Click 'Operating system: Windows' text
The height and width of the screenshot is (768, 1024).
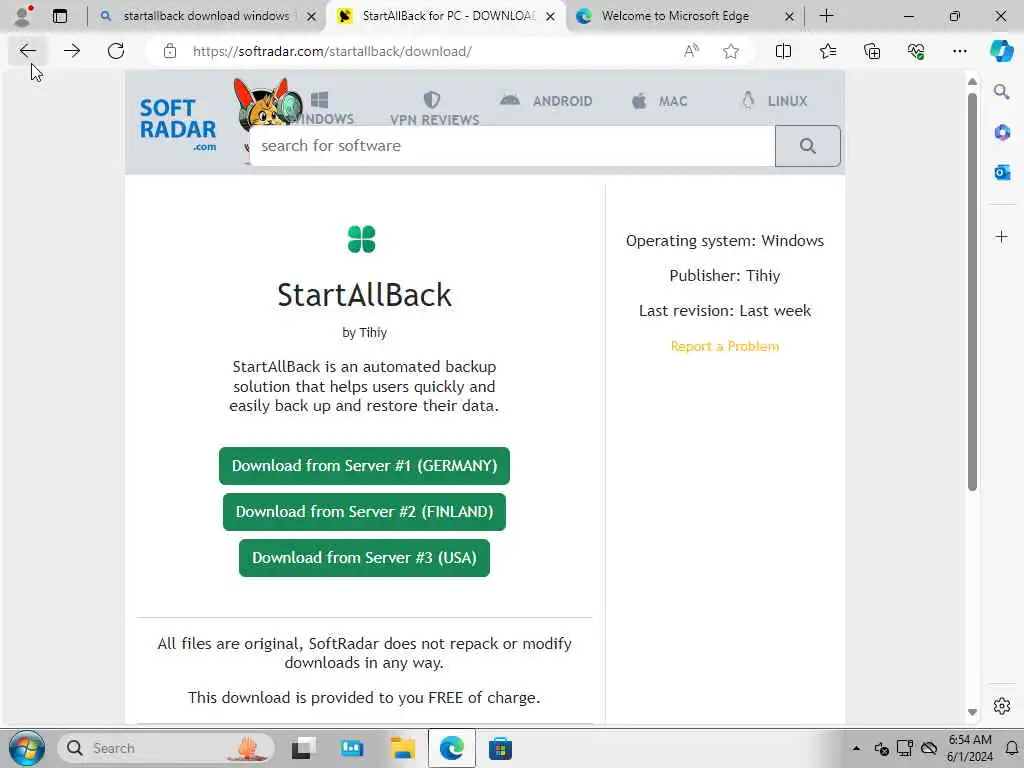[x=725, y=240]
